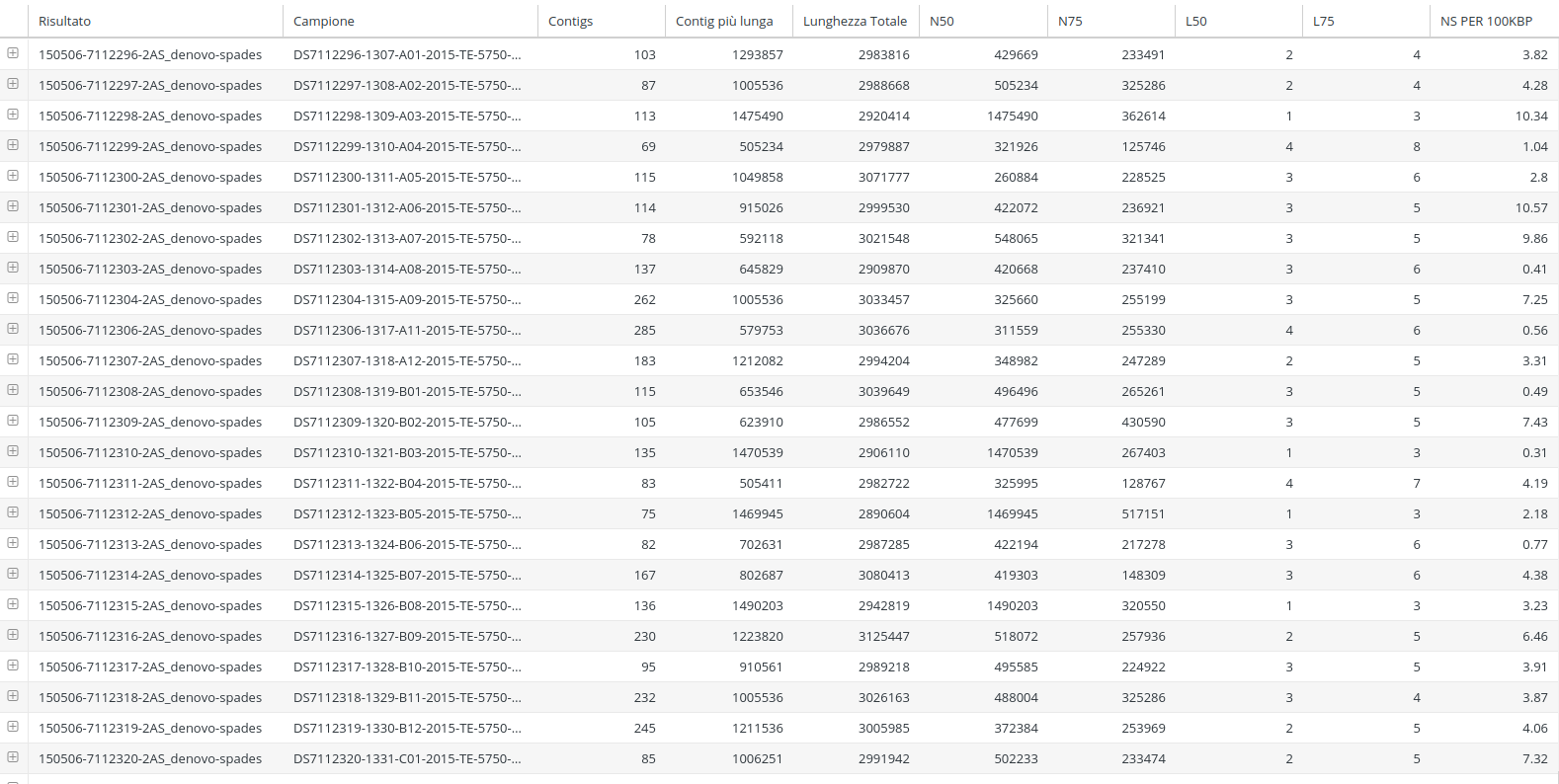Click plus icon beside 150506-7112304-2AS_denovo-spades
This screenshot has width=1559, height=784.
click(x=13, y=298)
